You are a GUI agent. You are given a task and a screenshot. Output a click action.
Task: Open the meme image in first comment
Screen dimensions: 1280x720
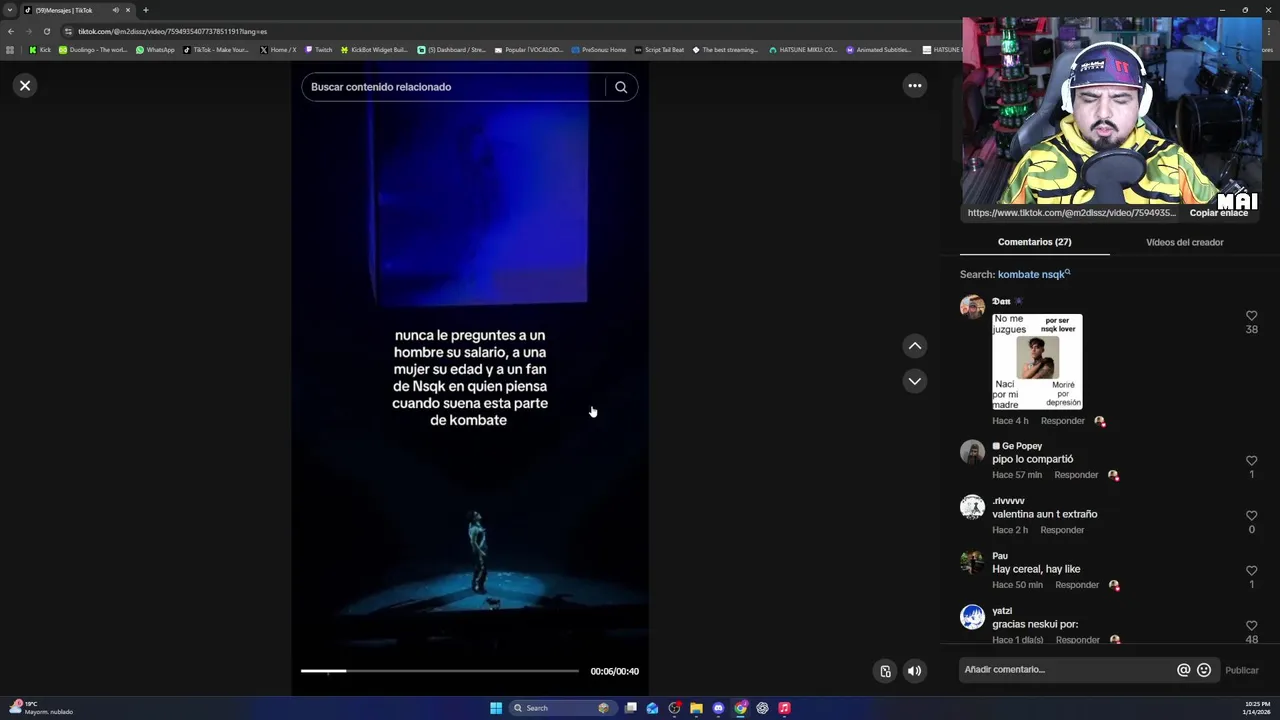click(1037, 362)
